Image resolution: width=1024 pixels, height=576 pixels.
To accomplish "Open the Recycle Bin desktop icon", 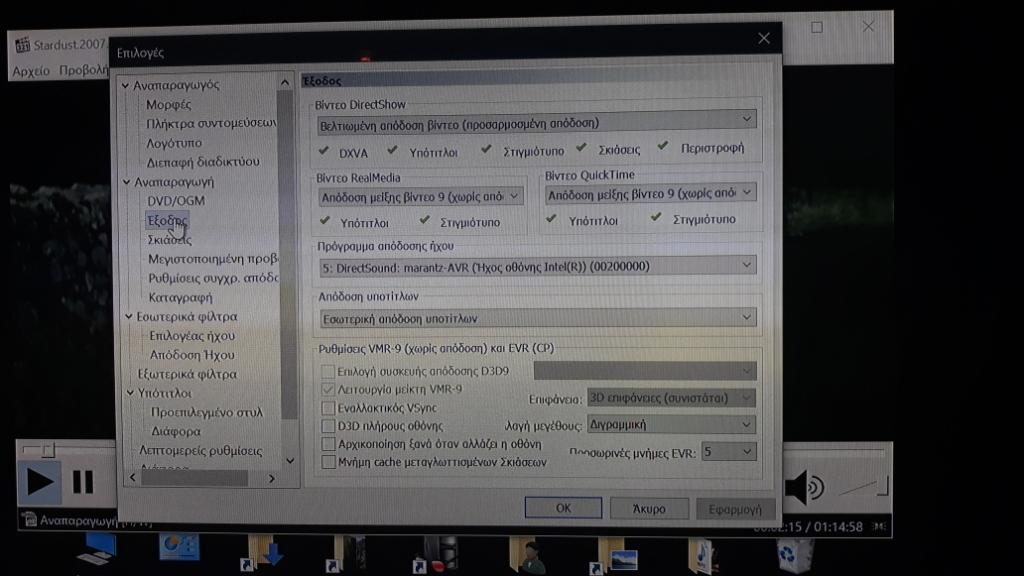I will pos(793,555).
